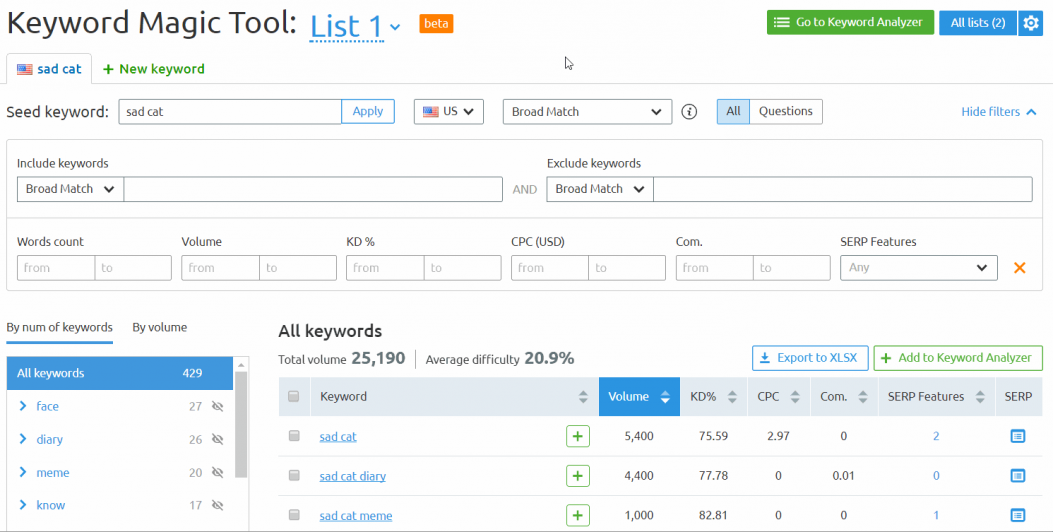Click the Include keywords text field
This screenshot has width=1053, height=532.
tap(313, 189)
